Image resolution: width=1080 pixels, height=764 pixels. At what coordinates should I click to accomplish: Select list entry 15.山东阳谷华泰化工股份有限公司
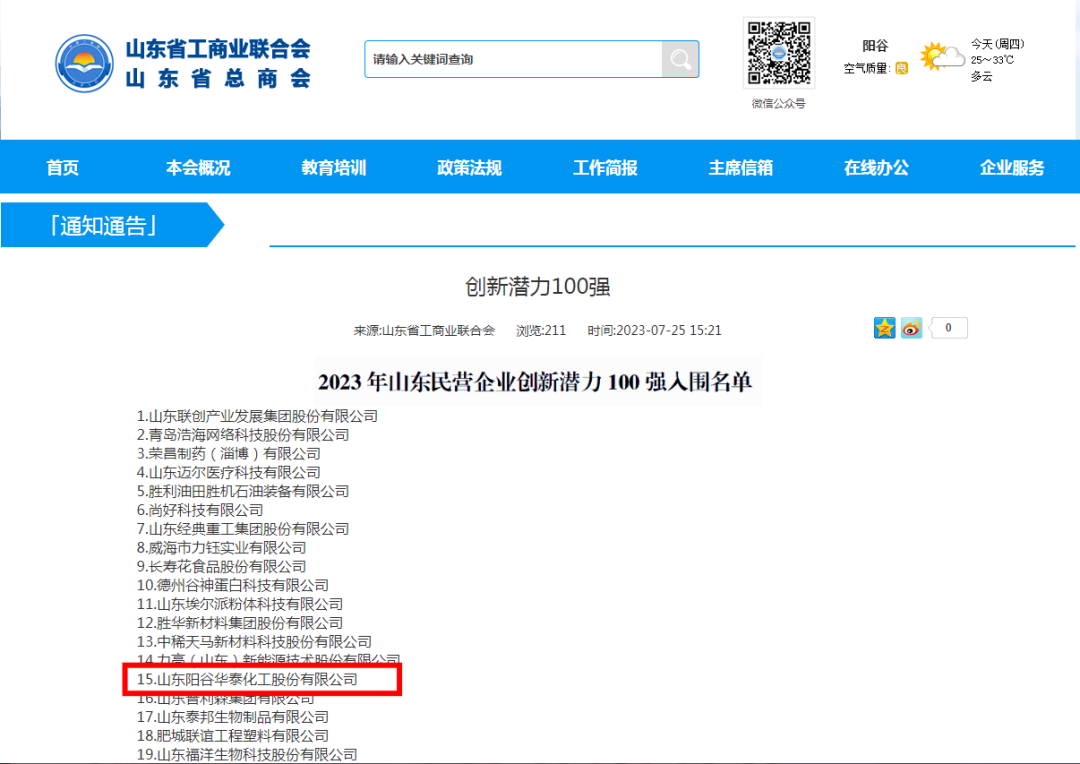(x=247, y=679)
